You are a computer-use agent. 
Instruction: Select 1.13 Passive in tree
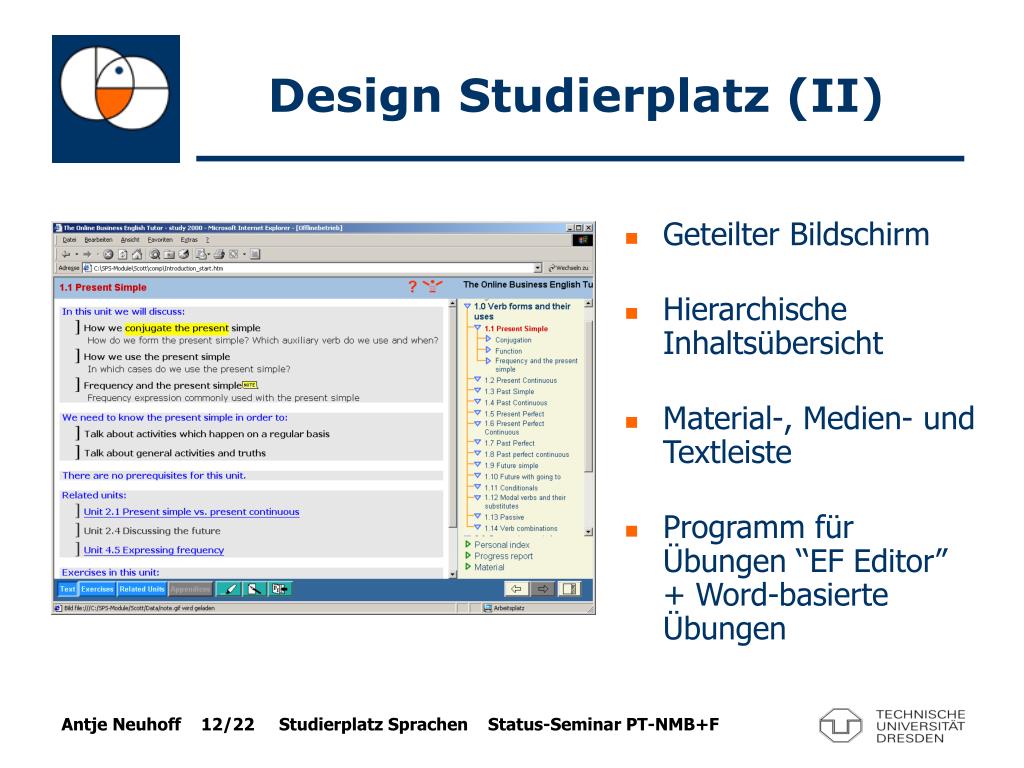pyautogui.click(x=504, y=517)
